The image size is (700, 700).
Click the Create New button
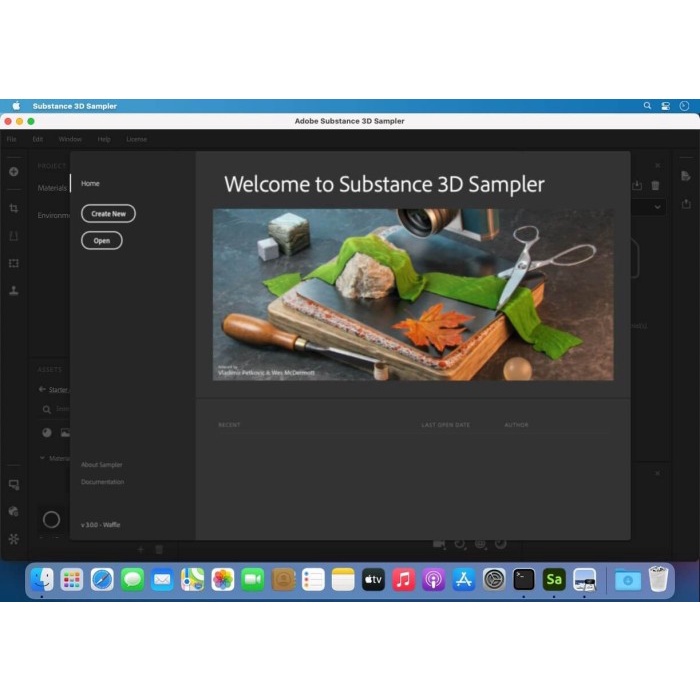click(108, 213)
